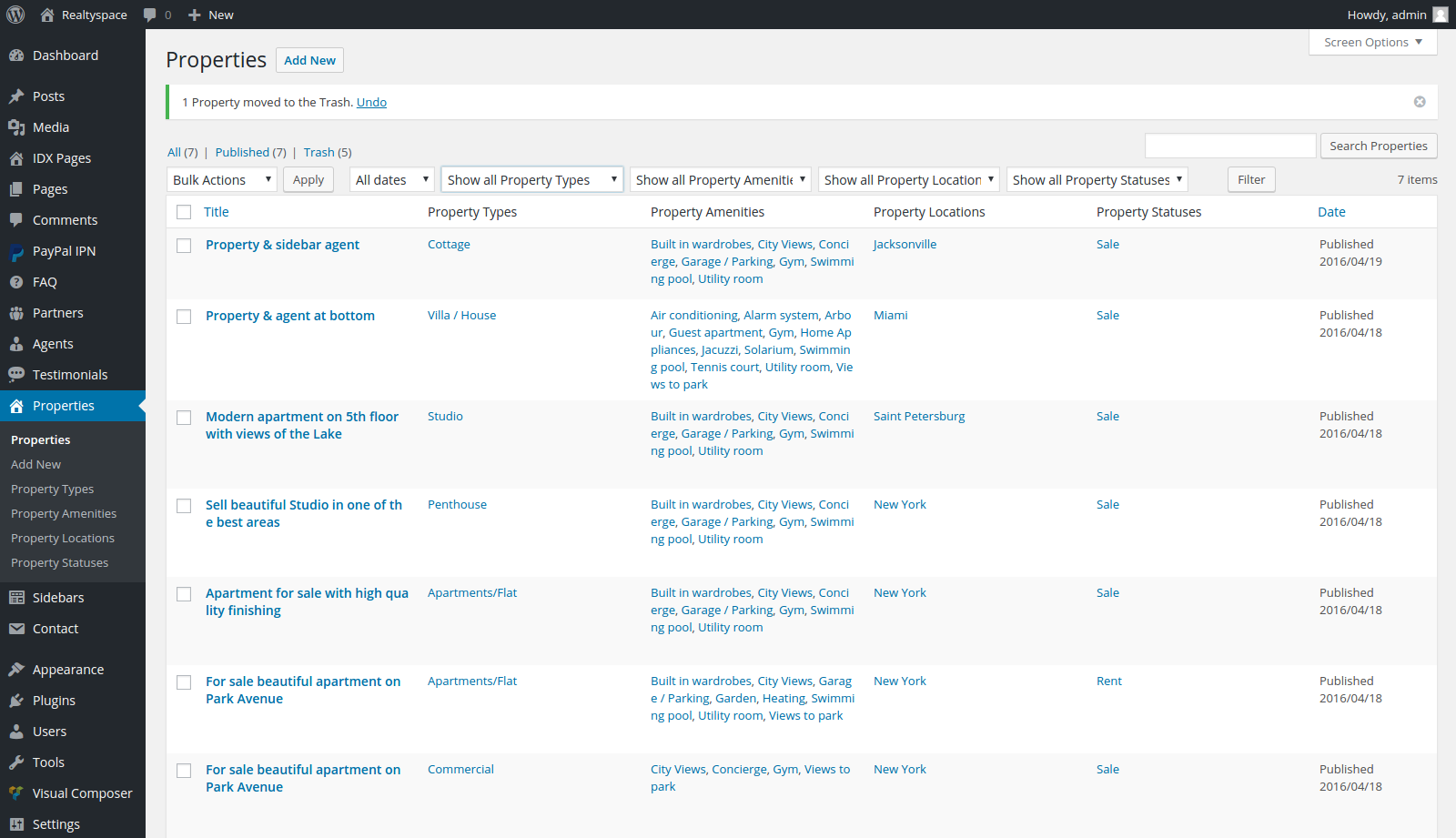Open the comments bubble icon in admin bar
This screenshot has height=838, width=1456.
150,15
